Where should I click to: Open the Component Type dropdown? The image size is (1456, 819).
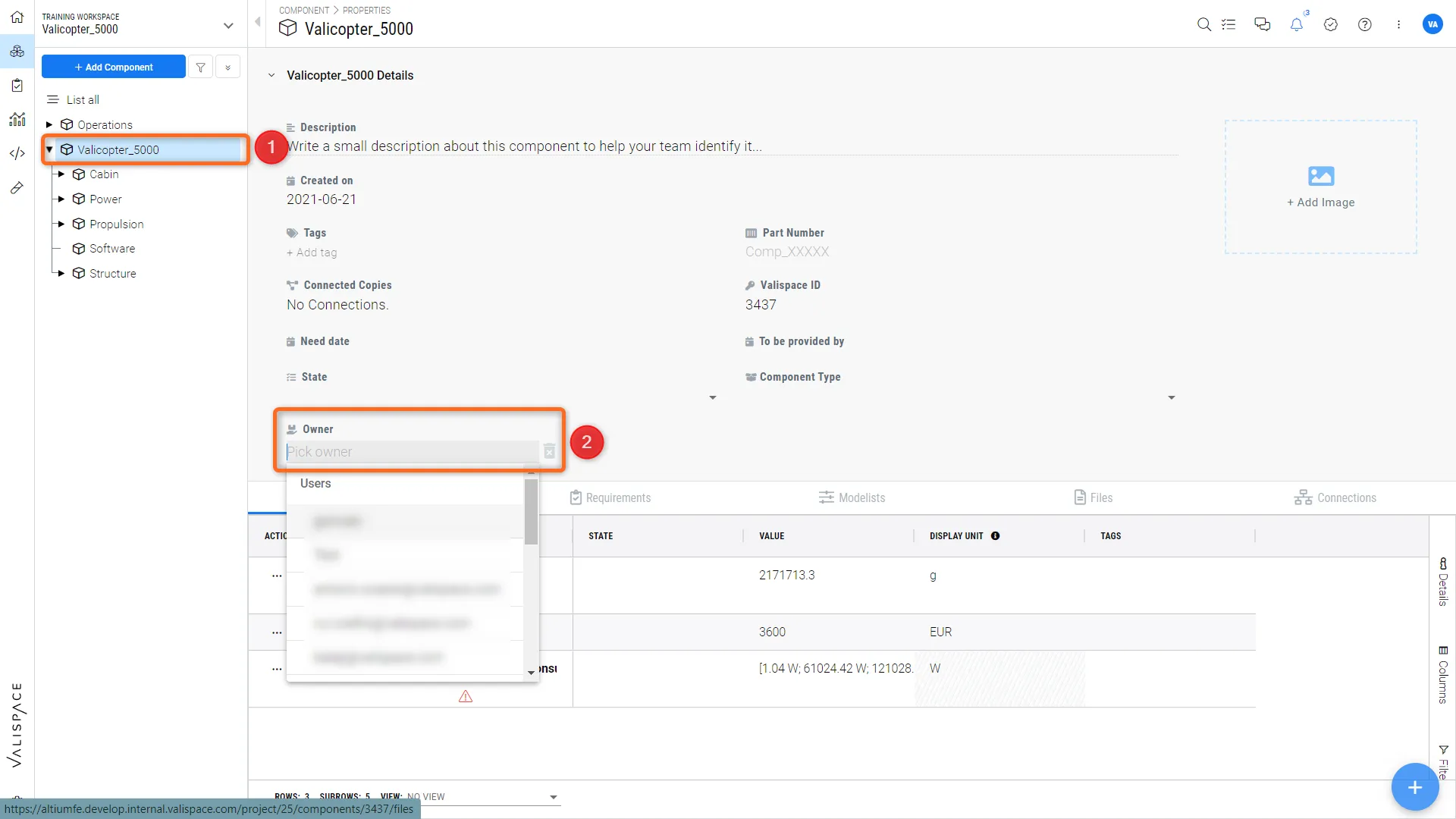(1171, 397)
